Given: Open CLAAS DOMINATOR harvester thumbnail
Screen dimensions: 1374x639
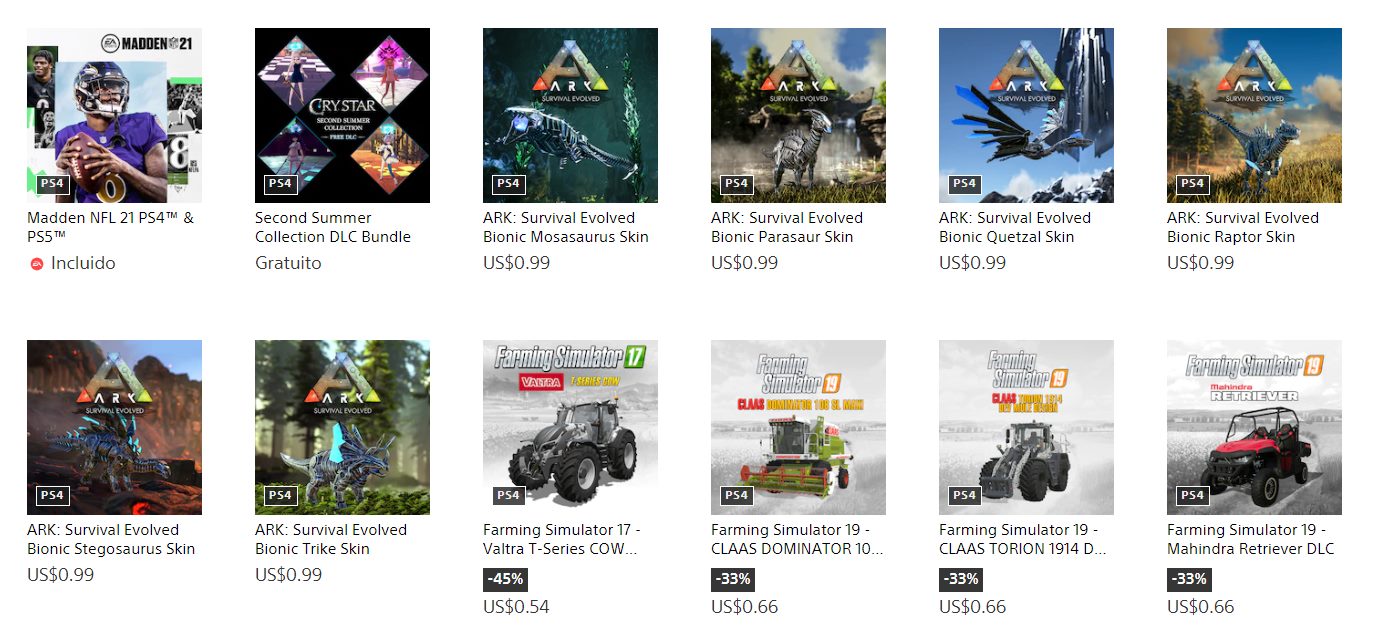Looking at the screenshot, I should click(798, 427).
